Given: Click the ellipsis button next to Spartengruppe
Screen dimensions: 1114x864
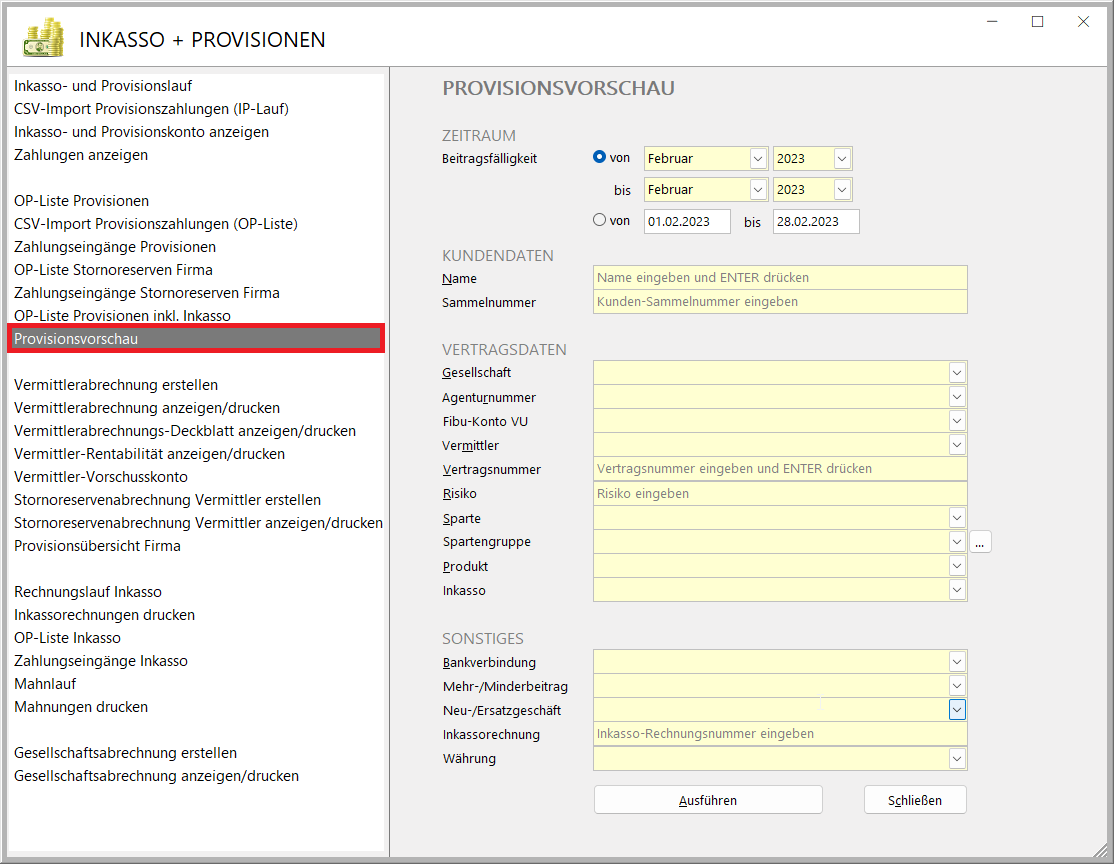Looking at the screenshot, I should pos(980,542).
